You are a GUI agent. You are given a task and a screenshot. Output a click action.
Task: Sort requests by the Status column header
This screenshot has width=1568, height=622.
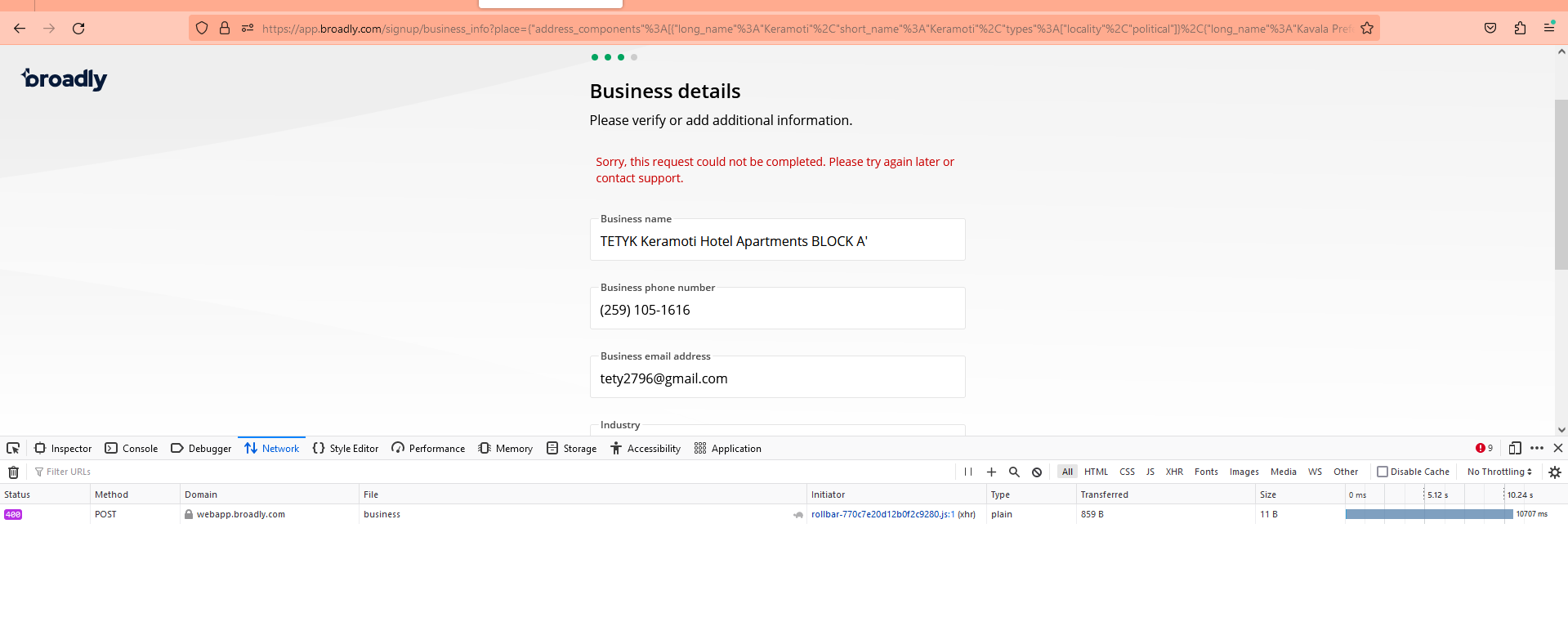(45, 494)
